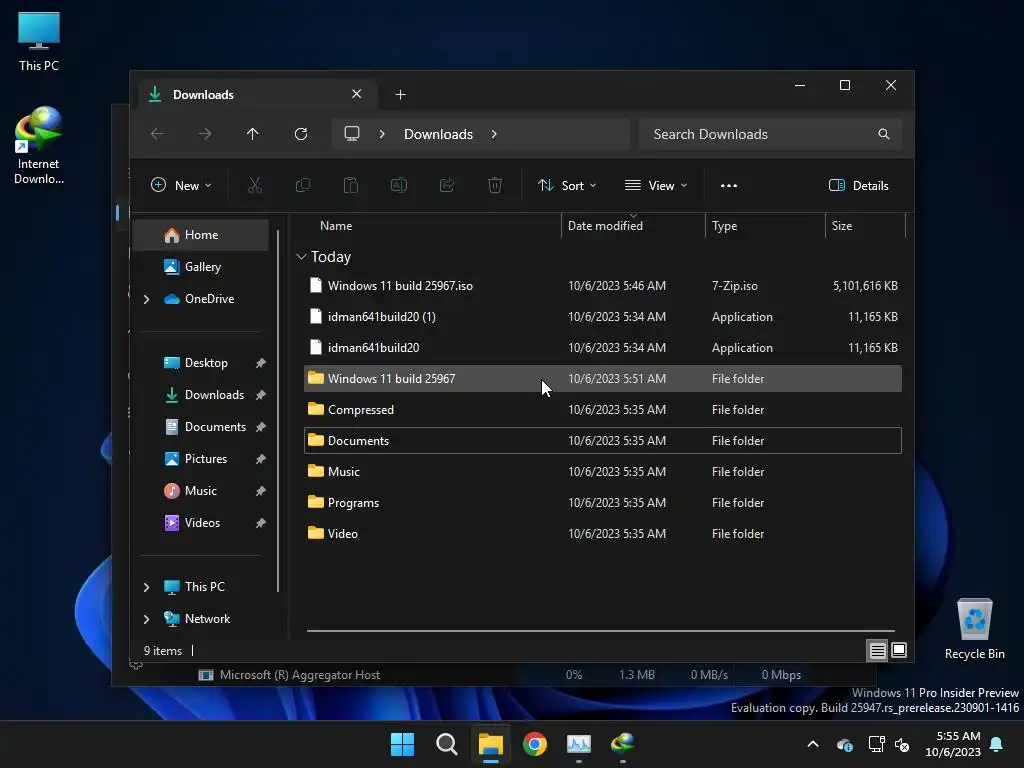Click the Copy icon in toolbar
Image resolution: width=1024 pixels, height=768 pixels.
coord(303,185)
